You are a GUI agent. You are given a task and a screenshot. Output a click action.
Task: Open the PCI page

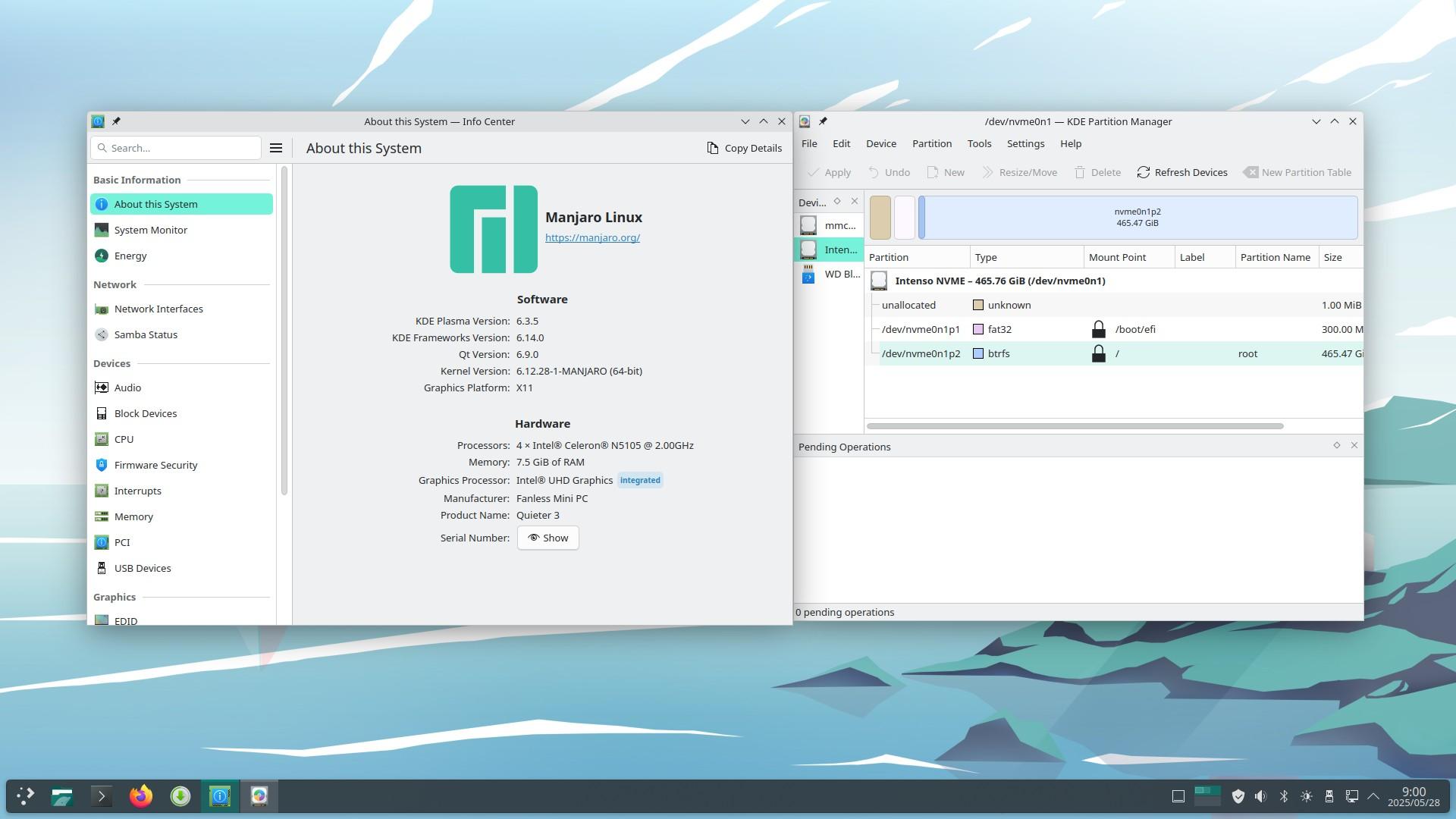coord(181,542)
